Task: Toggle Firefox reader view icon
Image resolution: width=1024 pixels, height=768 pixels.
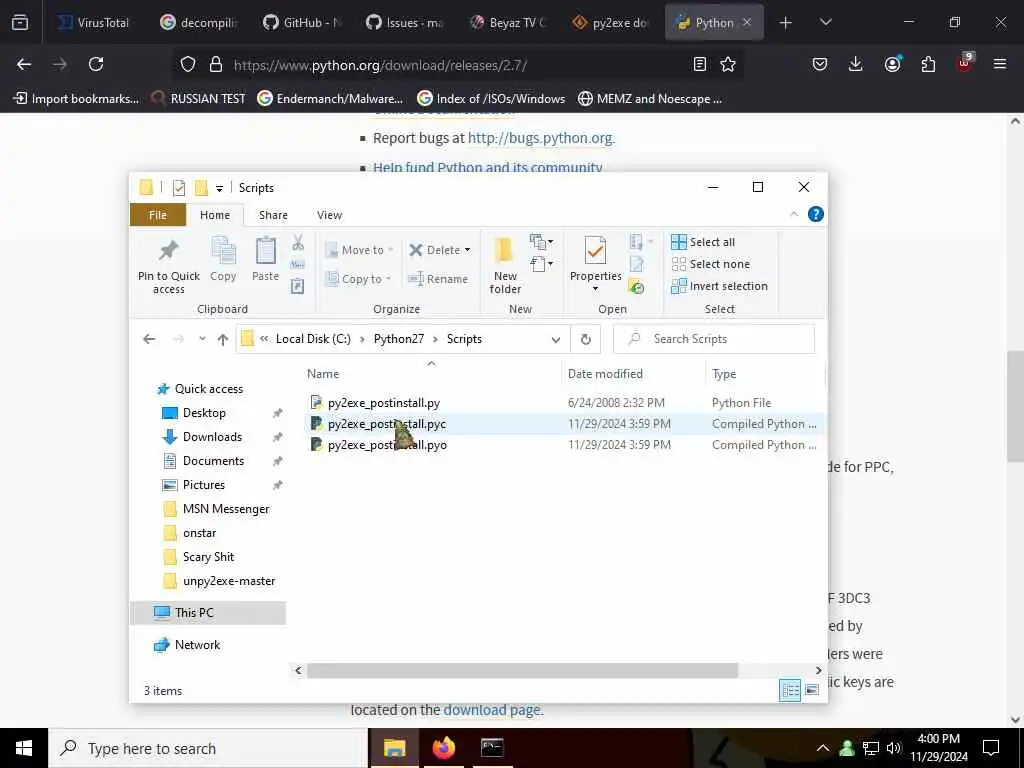Action: pyautogui.click(x=699, y=64)
